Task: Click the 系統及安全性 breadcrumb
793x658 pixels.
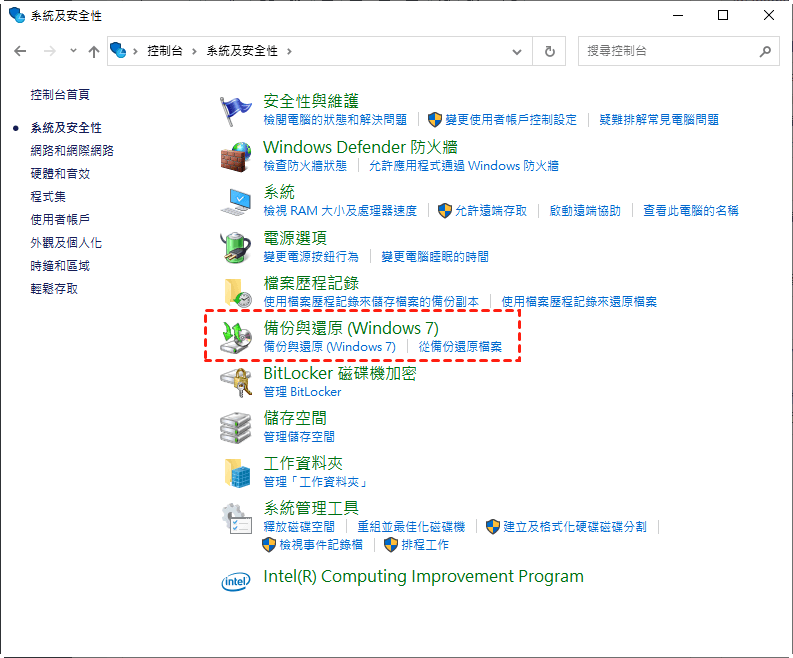Action: [x=242, y=51]
